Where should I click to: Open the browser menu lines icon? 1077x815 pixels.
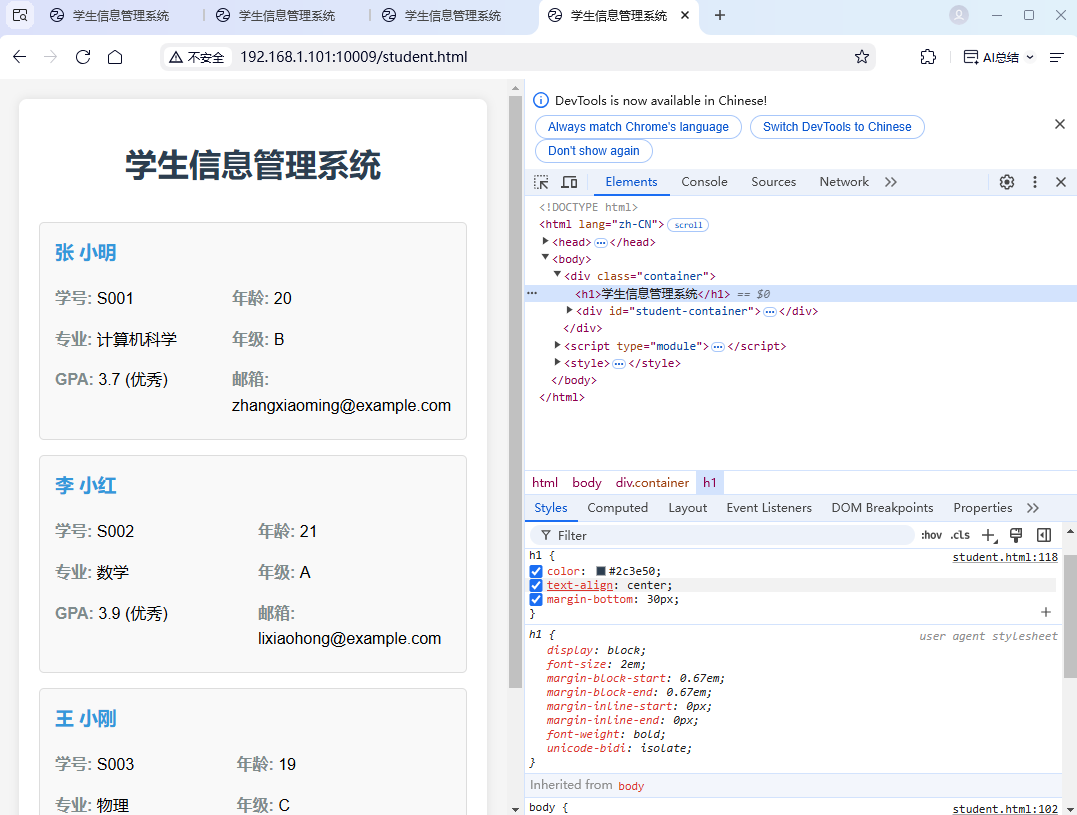[x=1057, y=58]
